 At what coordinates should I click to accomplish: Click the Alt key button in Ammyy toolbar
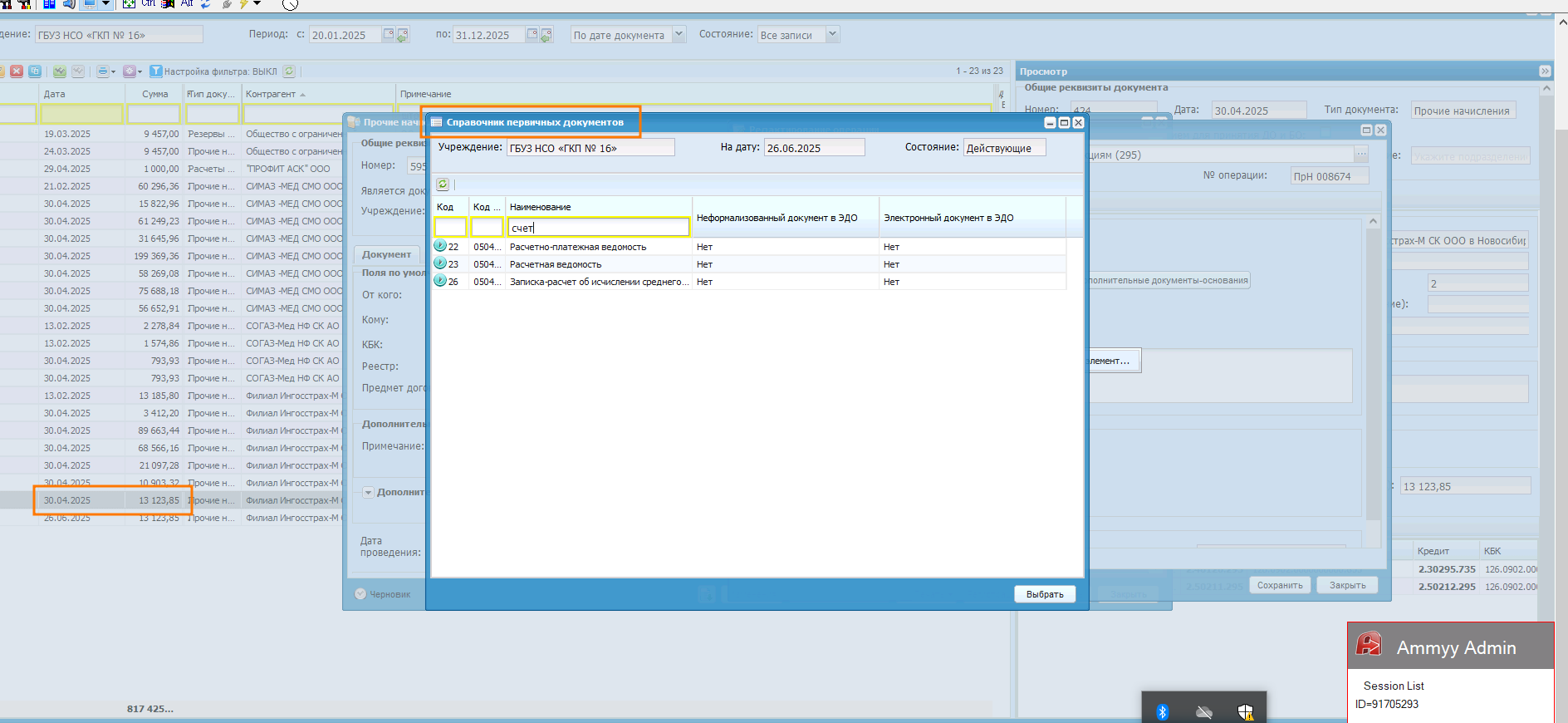[187, 3]
